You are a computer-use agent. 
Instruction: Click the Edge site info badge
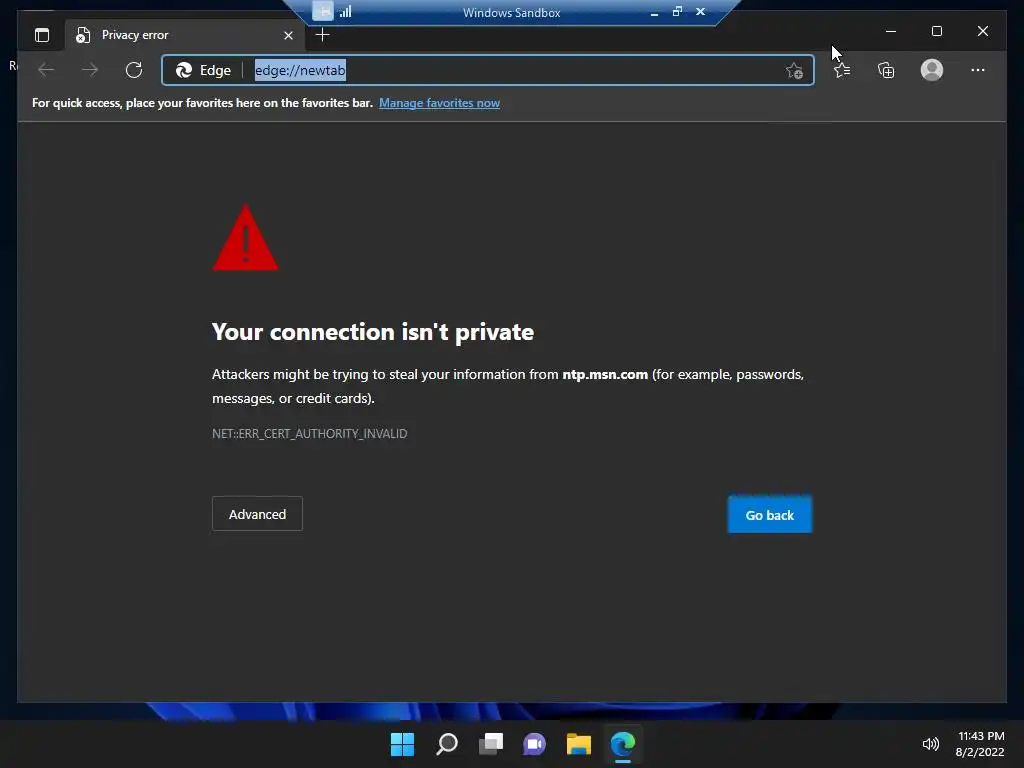pos(203,70)
